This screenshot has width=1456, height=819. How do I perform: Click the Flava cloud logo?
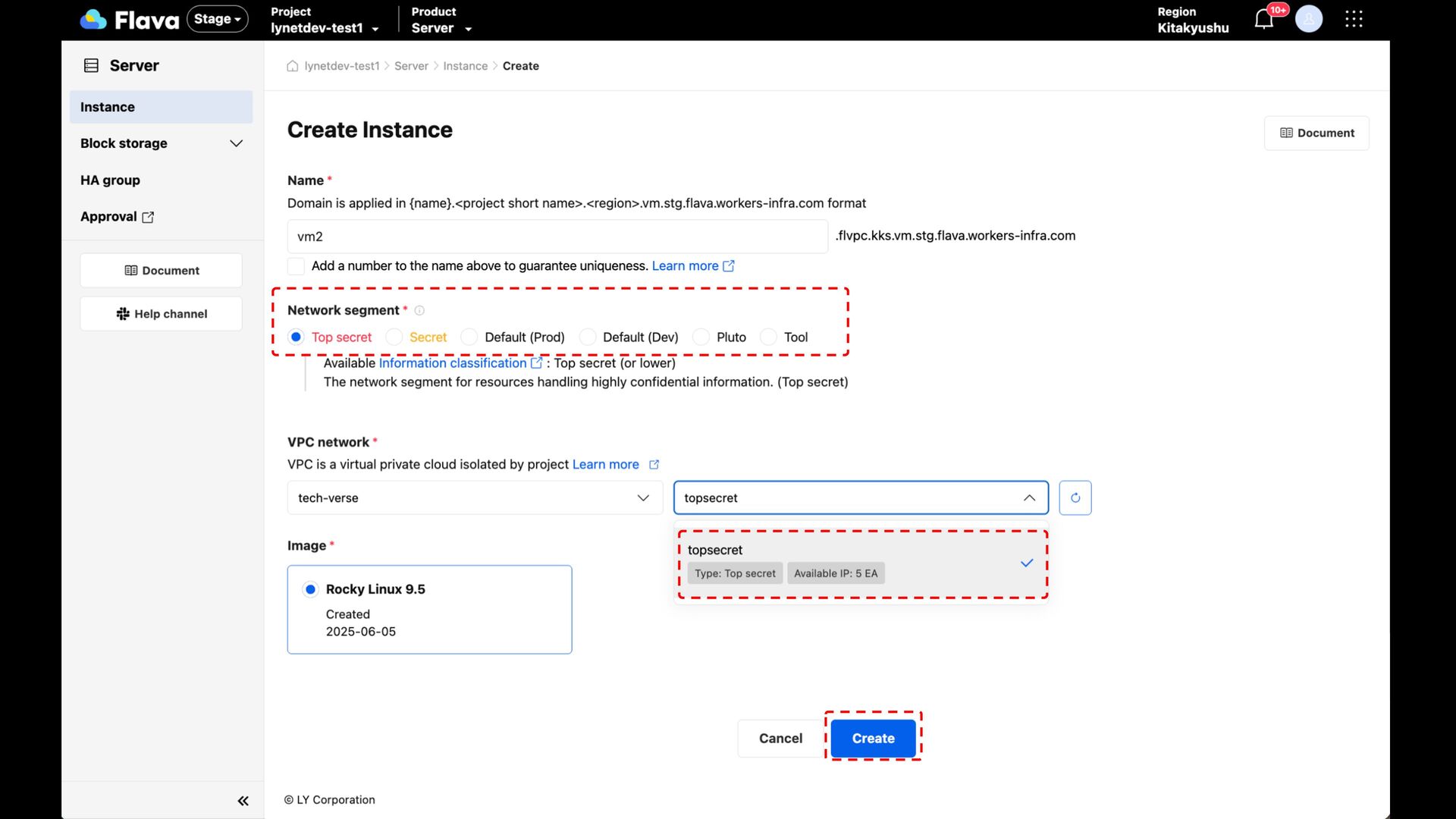coord(93,20)
